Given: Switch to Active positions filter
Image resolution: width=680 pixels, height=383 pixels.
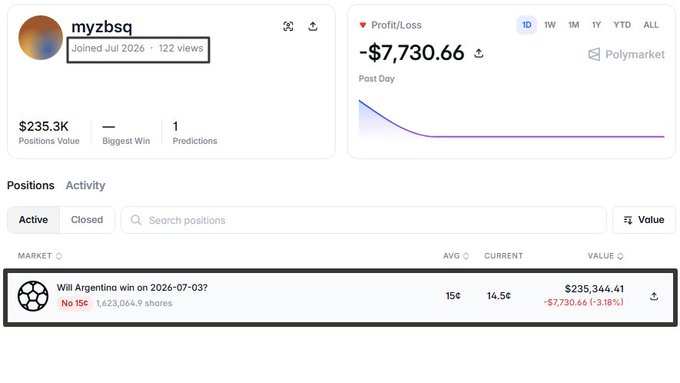Looking at the screenshot, I should [x=33, y=220].
